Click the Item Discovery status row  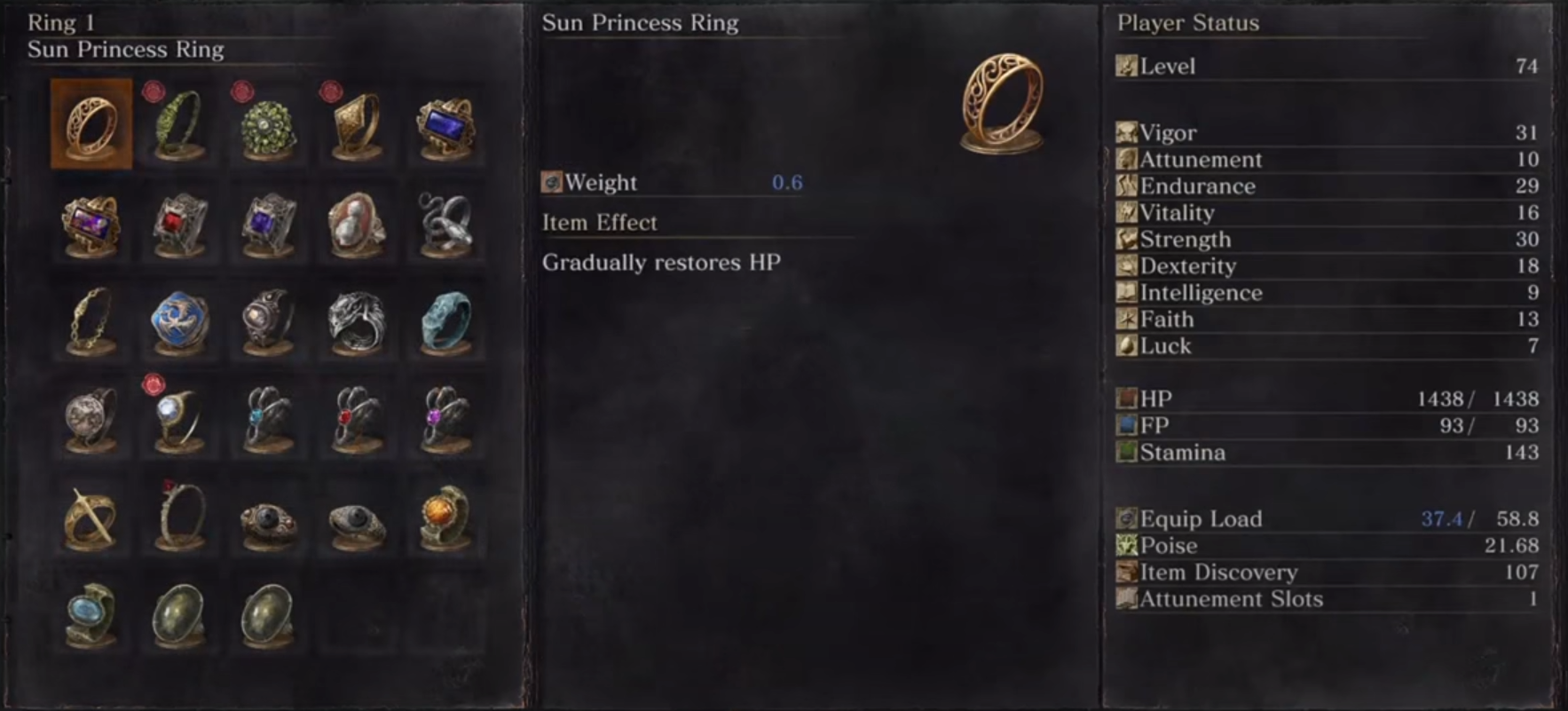(x=1328, y=572)
